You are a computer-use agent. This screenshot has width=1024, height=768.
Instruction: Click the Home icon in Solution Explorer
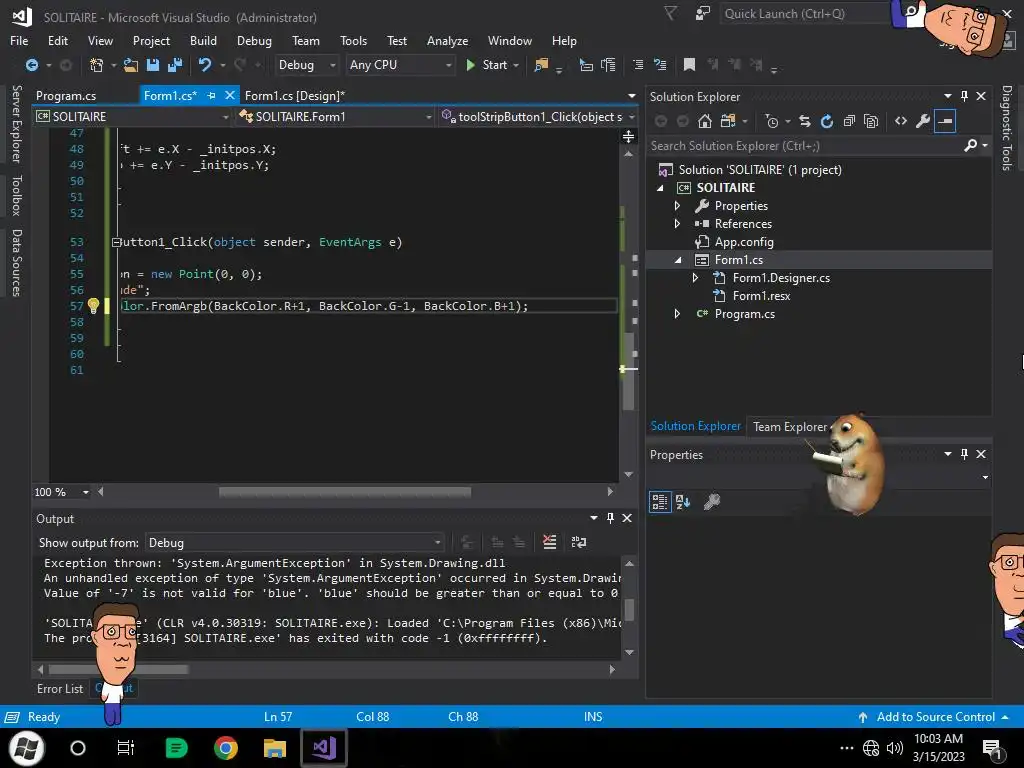point(705,121)
